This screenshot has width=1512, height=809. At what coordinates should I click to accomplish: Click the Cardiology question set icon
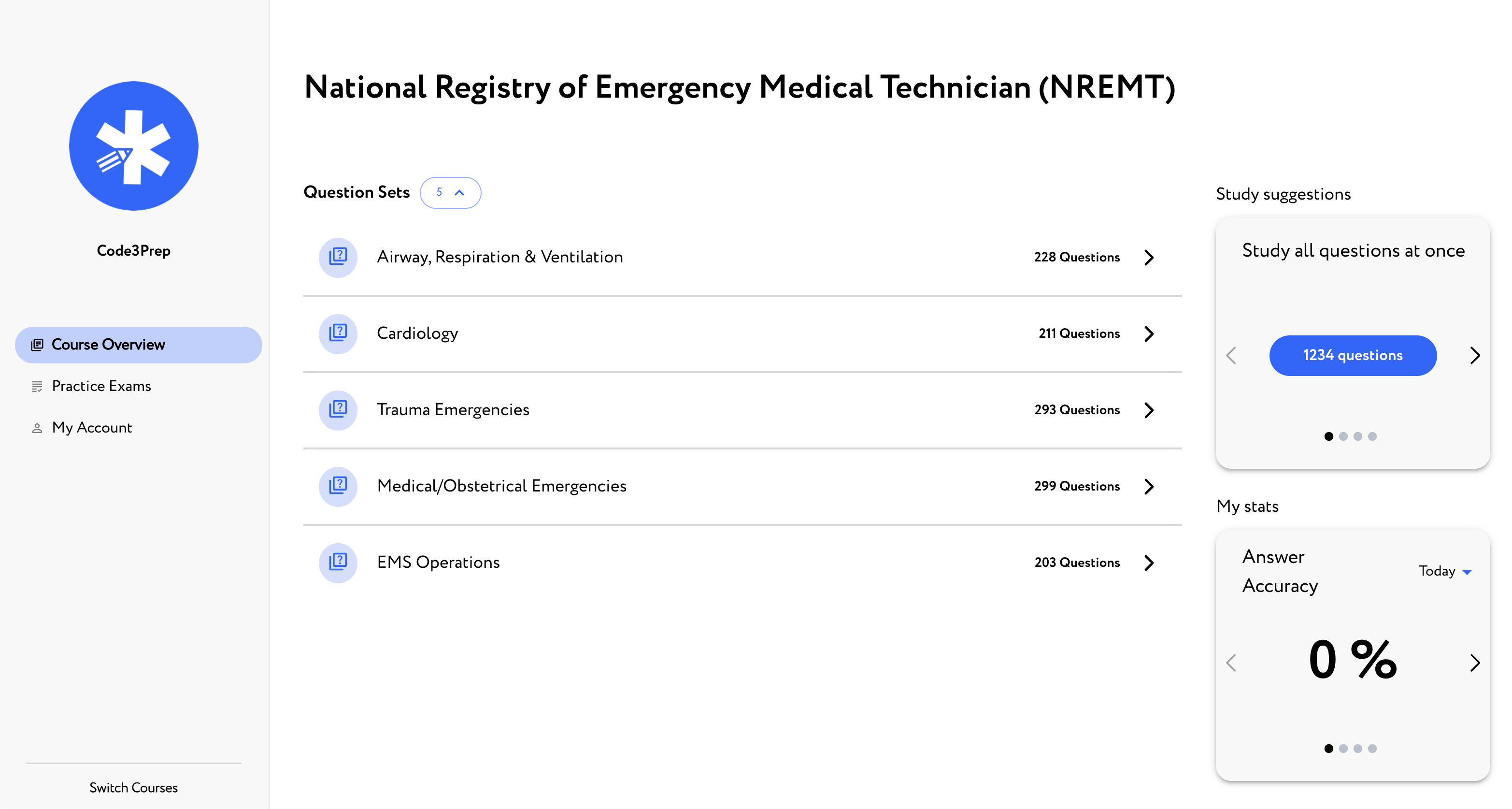click(338, 333)
